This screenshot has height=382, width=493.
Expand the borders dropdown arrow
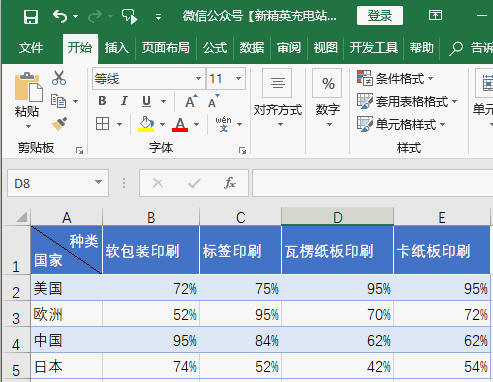[119, 124]
